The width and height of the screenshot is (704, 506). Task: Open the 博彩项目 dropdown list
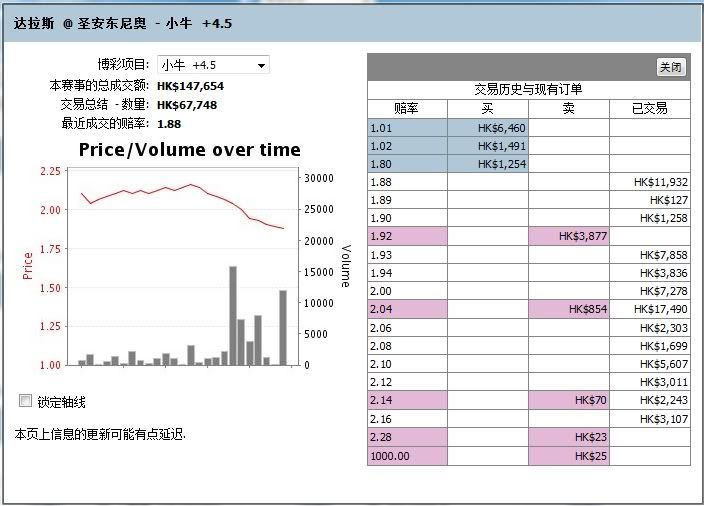point(213,65)
